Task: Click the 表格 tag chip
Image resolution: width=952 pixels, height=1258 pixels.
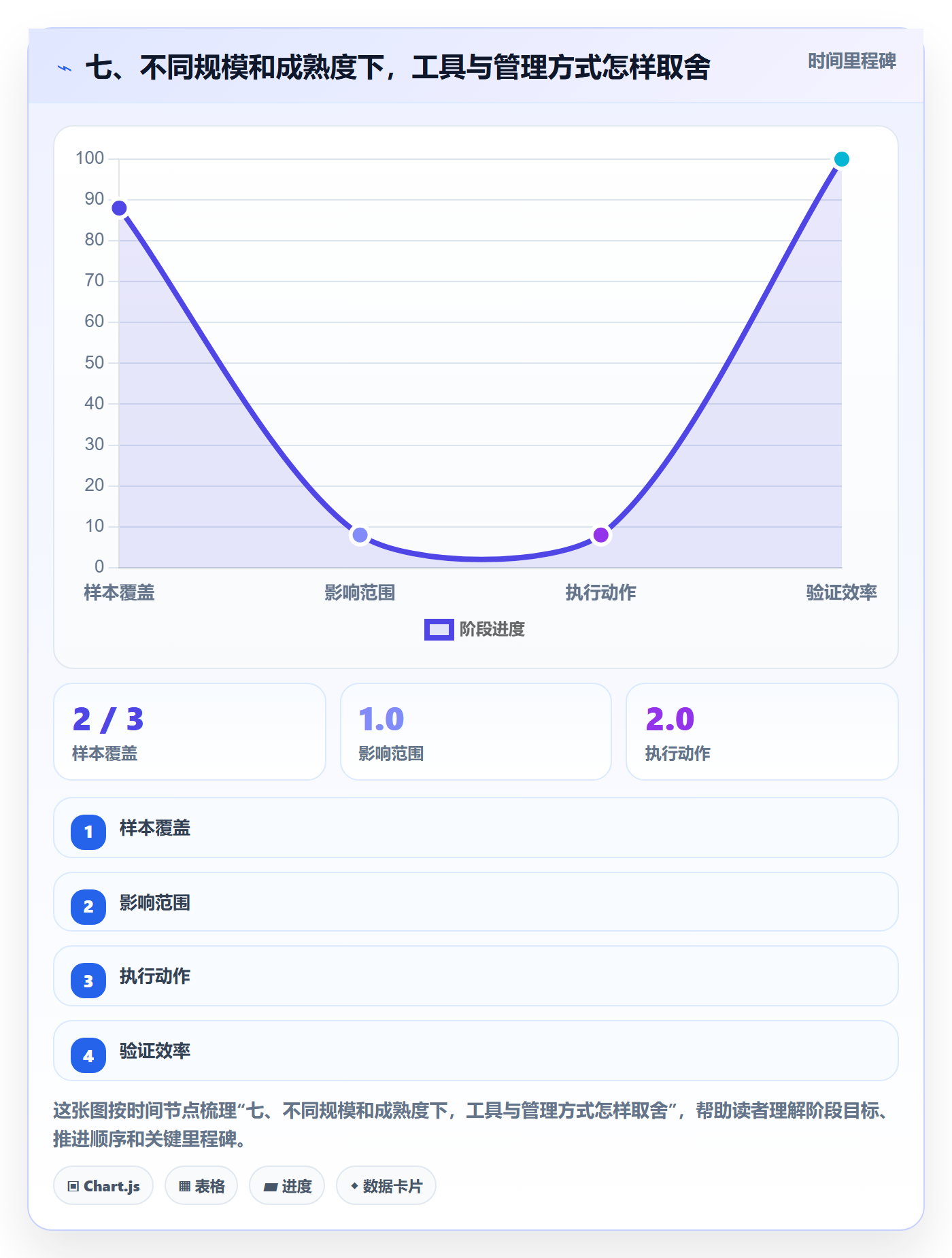Action: click(x=201, y=1186)
